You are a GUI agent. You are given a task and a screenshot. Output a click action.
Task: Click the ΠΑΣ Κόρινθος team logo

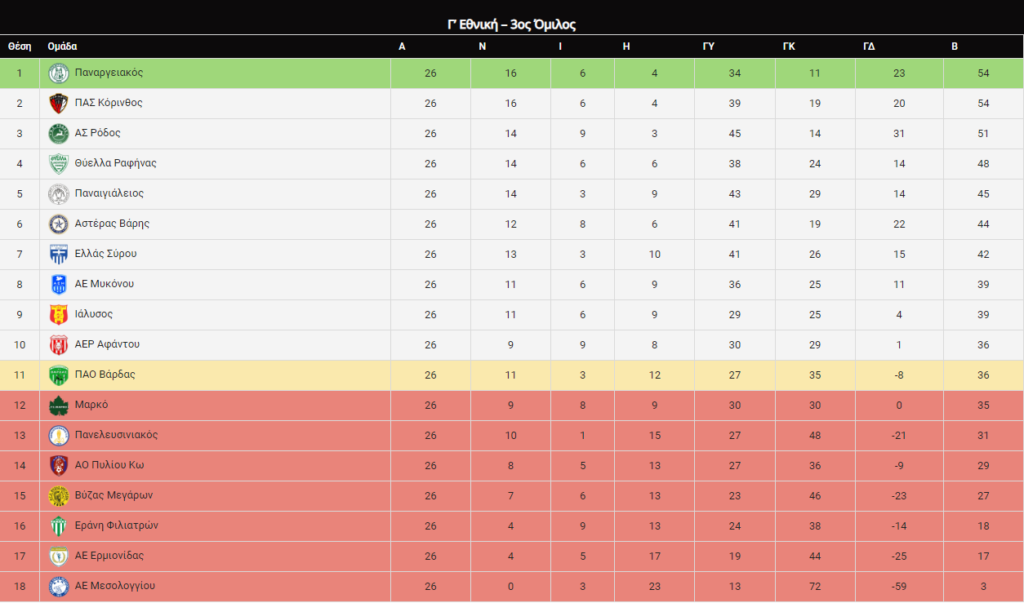59,103
